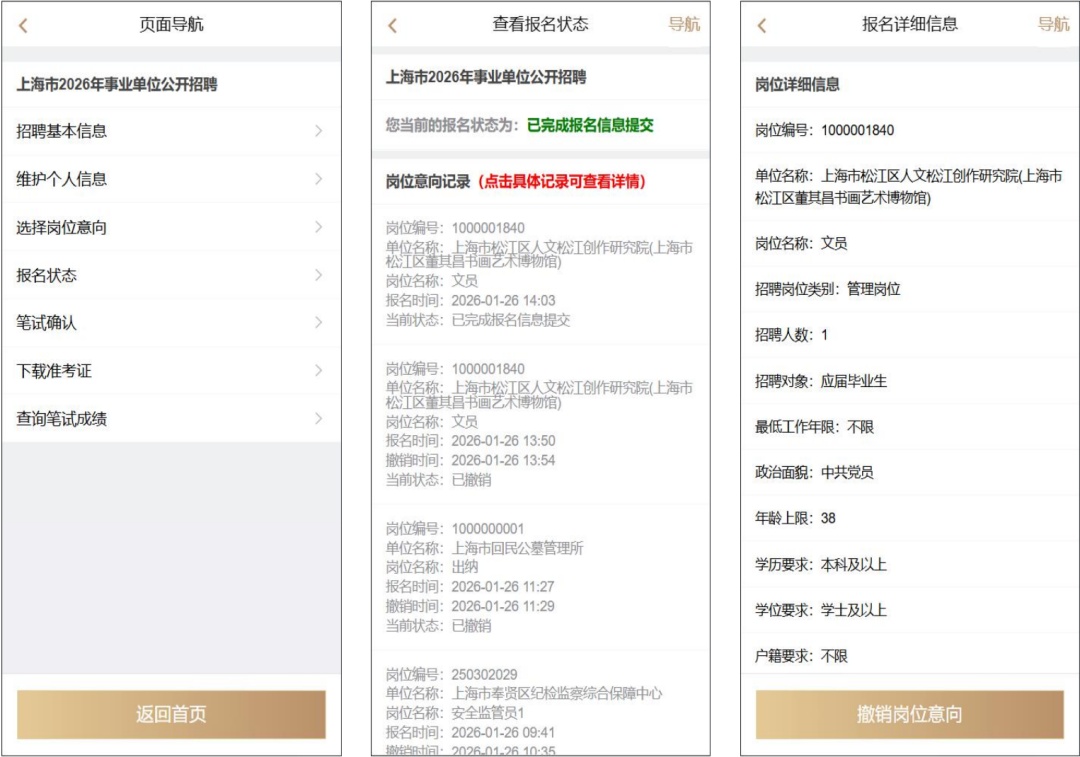Tap back arrow on 页面导航 screen
1080x757 pixels.
click(x=23, y=26)
